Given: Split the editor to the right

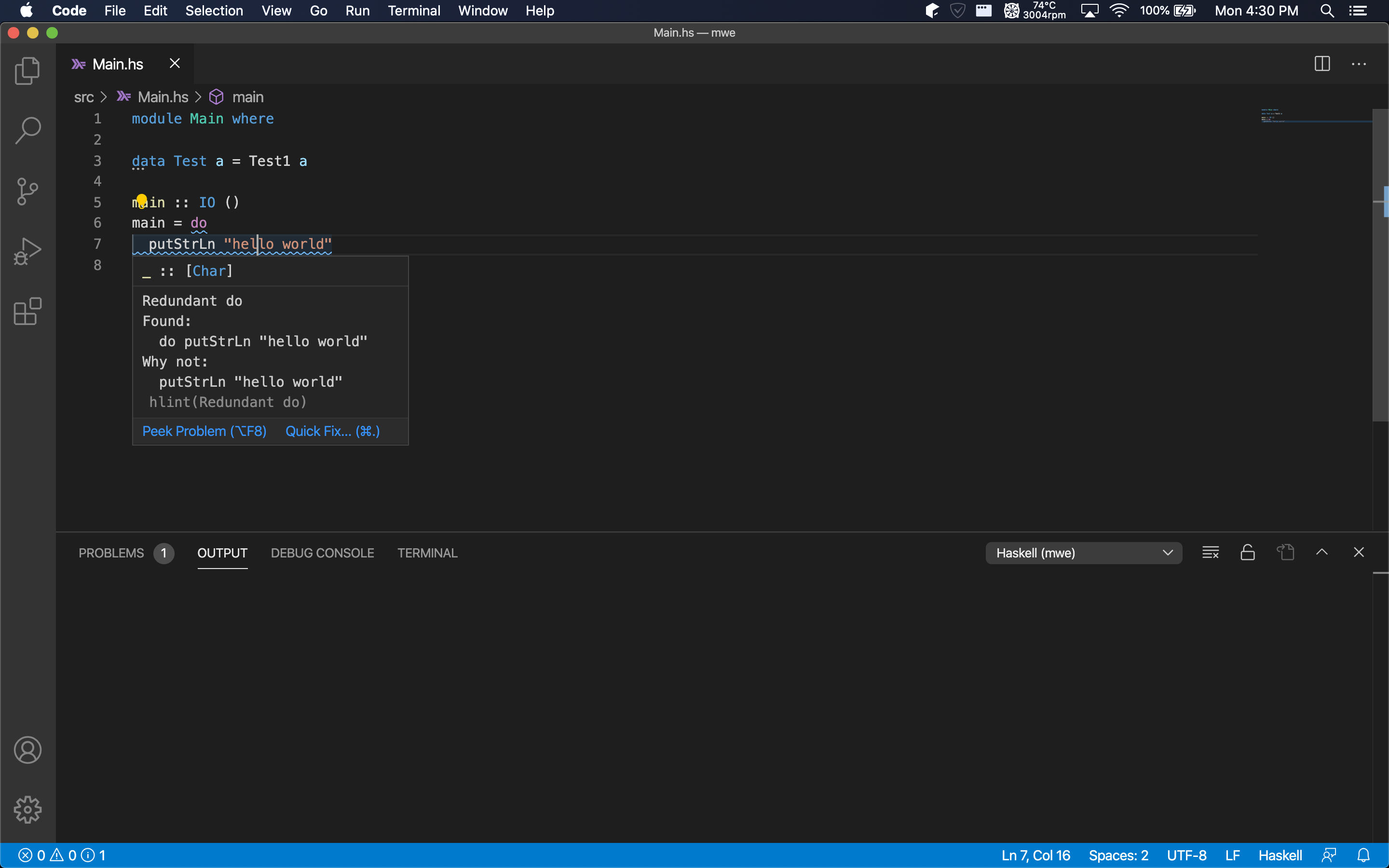Looking at the screenshot, I should [1322, 64].
